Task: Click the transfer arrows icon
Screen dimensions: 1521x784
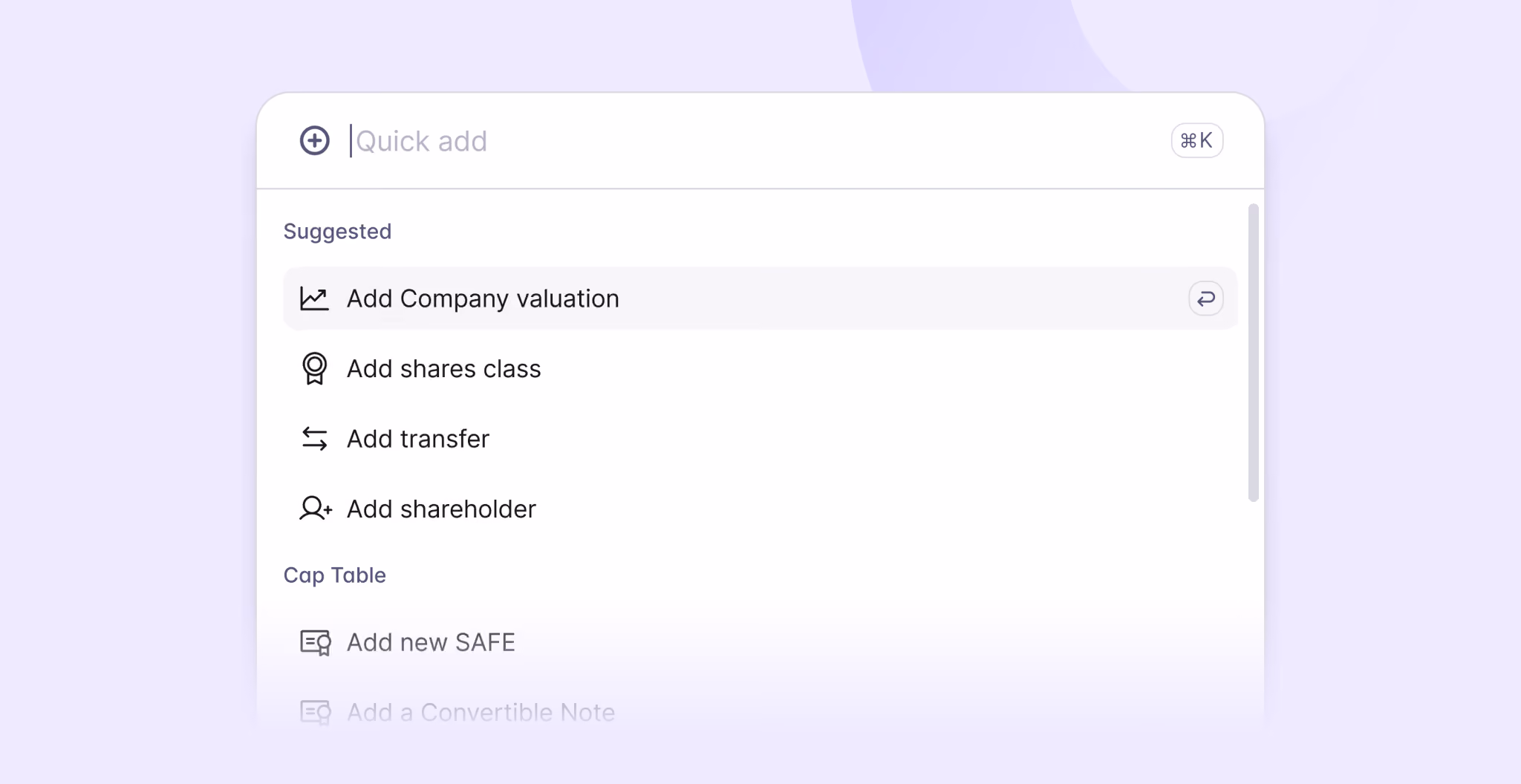Action: pyautogui.click(x=314, y=439)
